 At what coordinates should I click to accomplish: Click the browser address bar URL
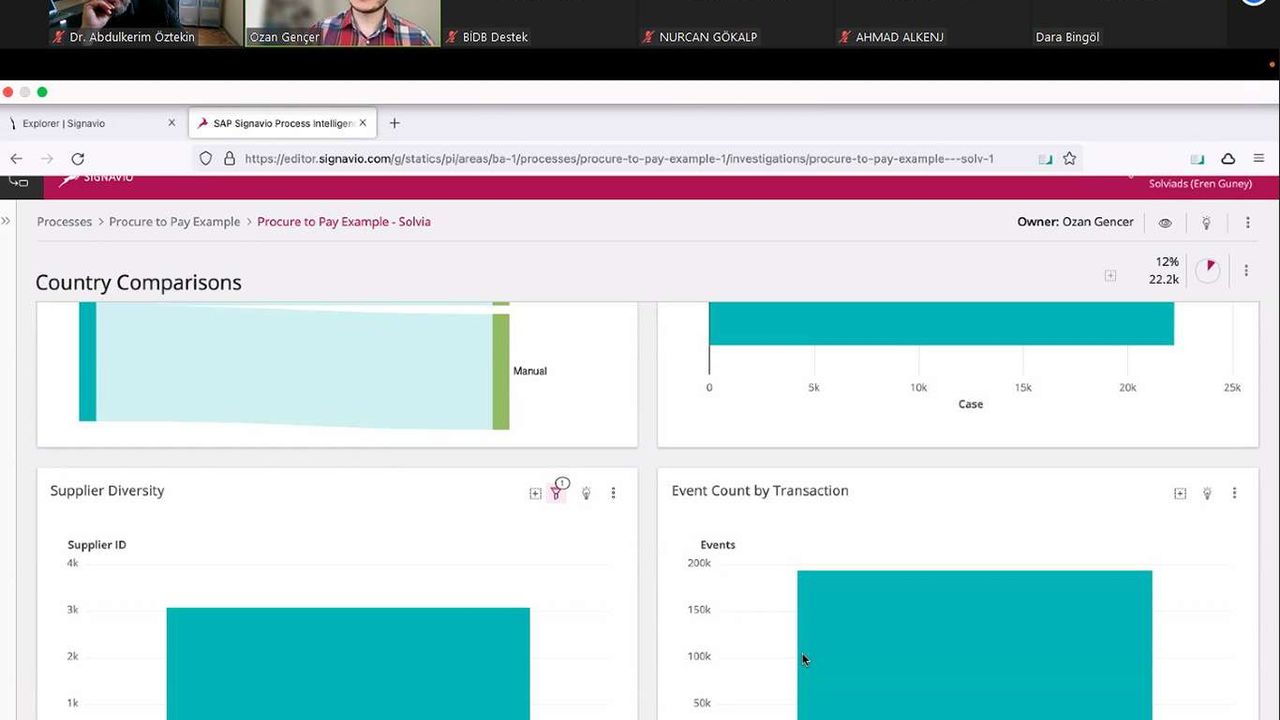tap(620, 158)
